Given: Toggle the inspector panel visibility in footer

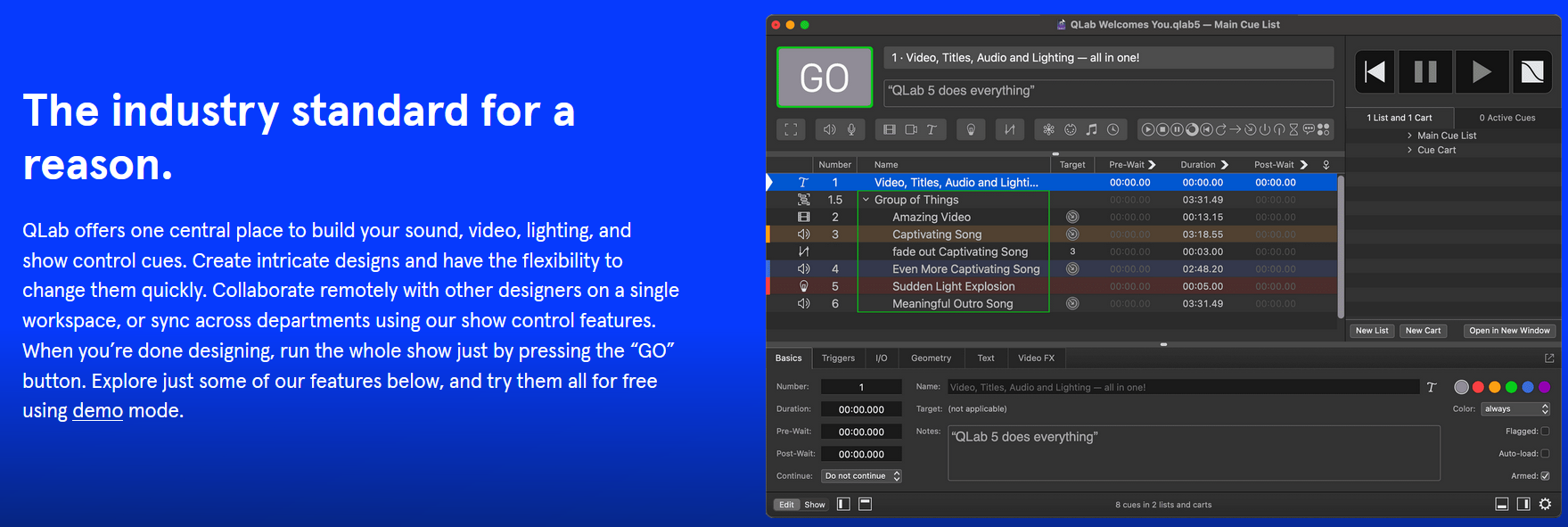Looking at the screenshot, I should (1502, 505).
